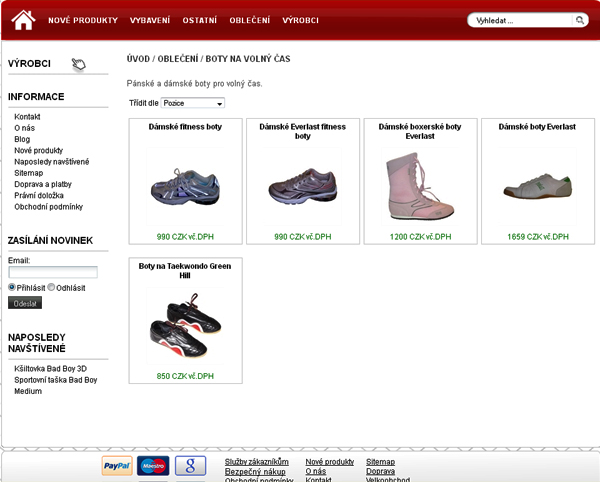Open Kontakt link in sidebar
Viewport: 600px width, 482px height.
(27, 117)
